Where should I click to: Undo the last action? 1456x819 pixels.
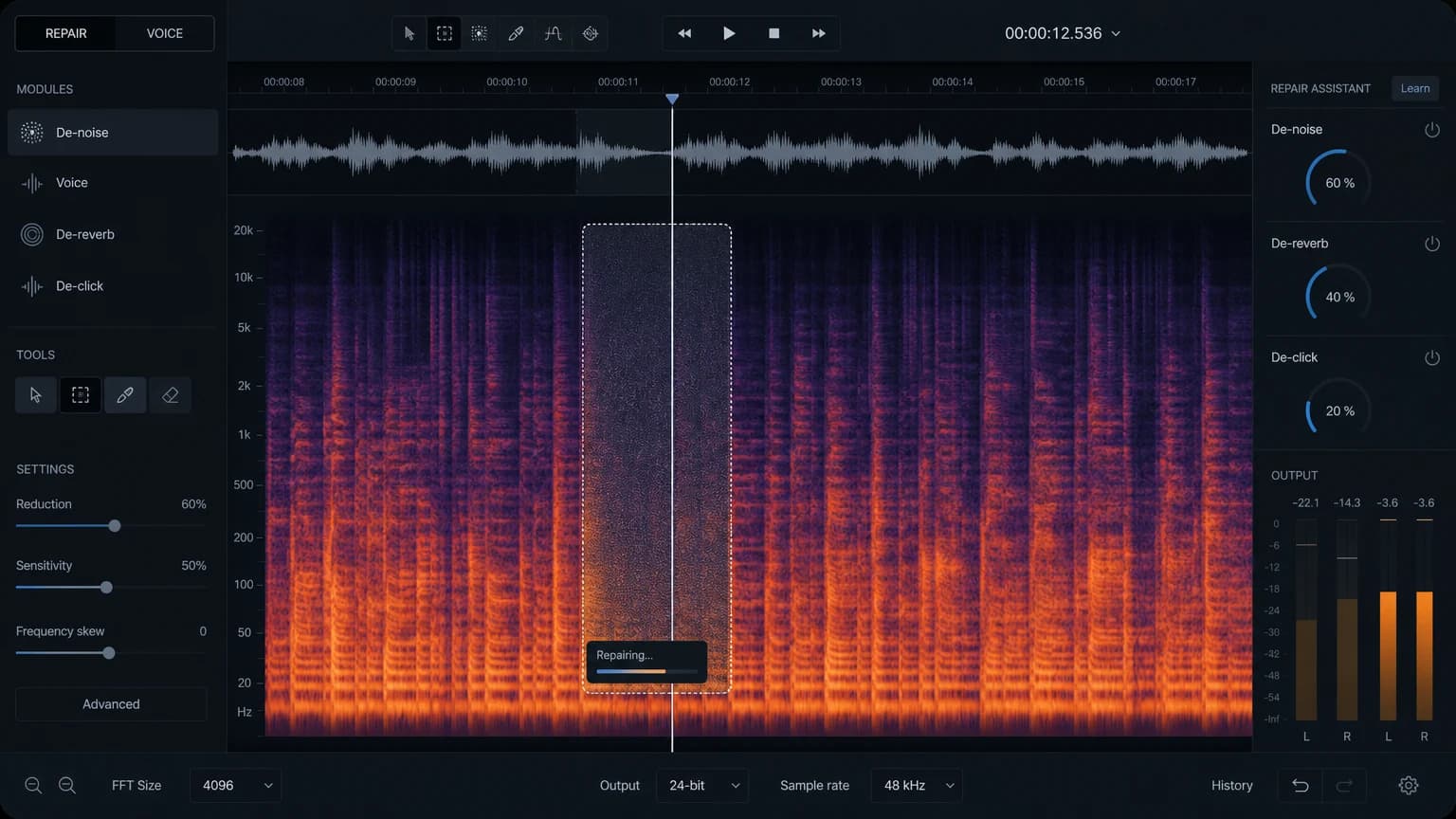(x=1301, y=785)
